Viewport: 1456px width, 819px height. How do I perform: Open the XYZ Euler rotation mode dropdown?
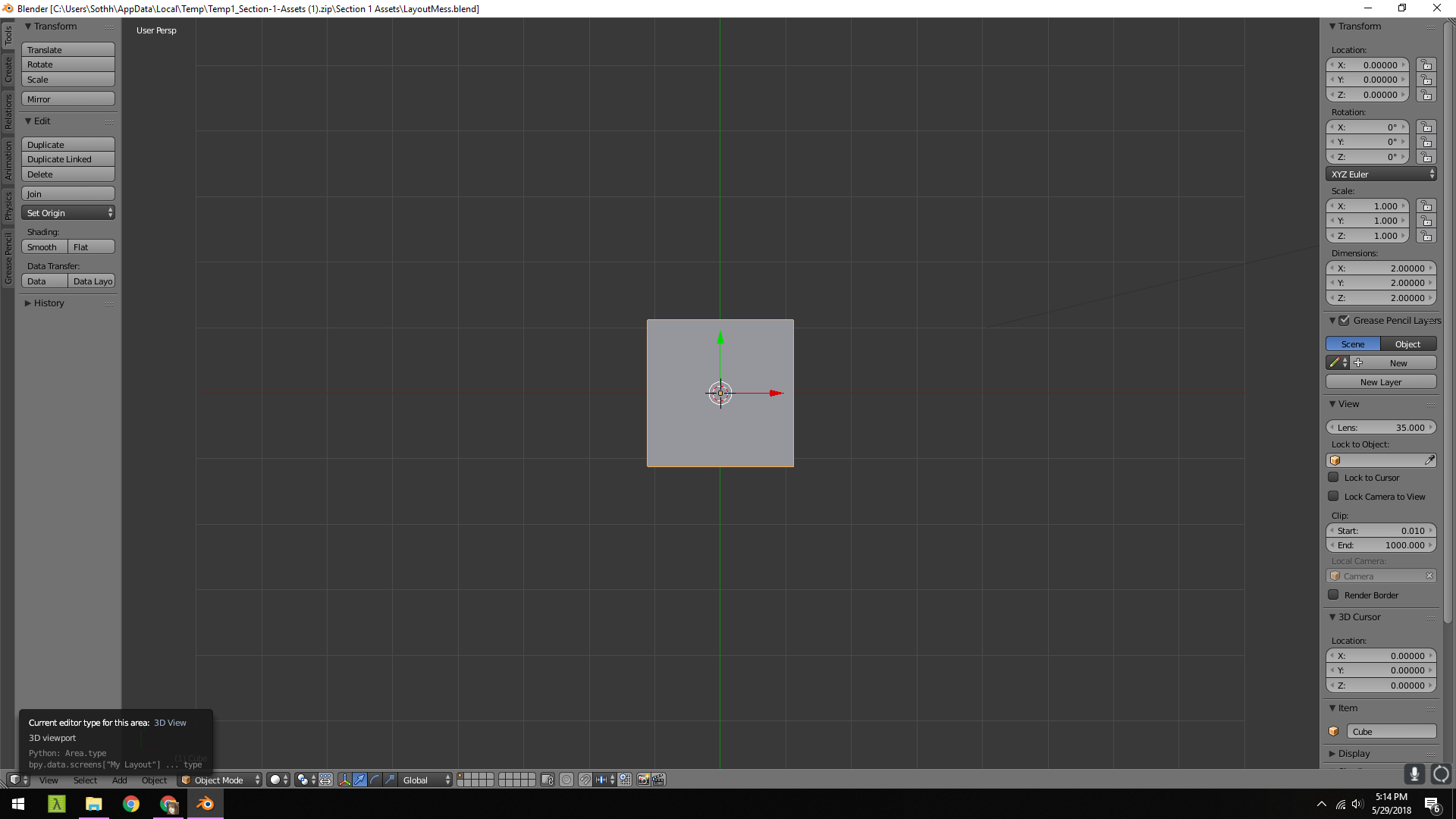coord(1381,174)
